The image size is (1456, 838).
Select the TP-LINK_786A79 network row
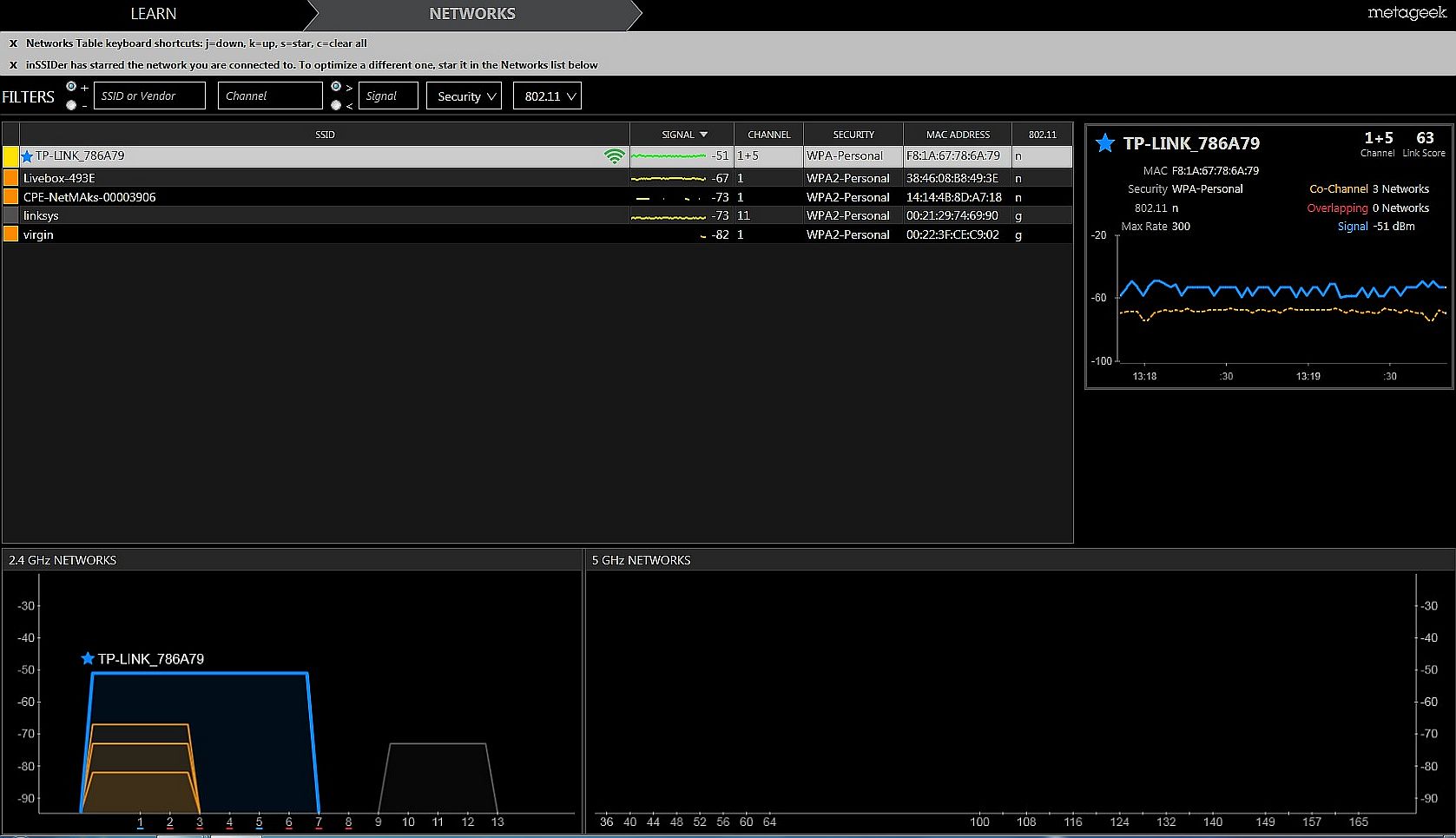point(538,156)
